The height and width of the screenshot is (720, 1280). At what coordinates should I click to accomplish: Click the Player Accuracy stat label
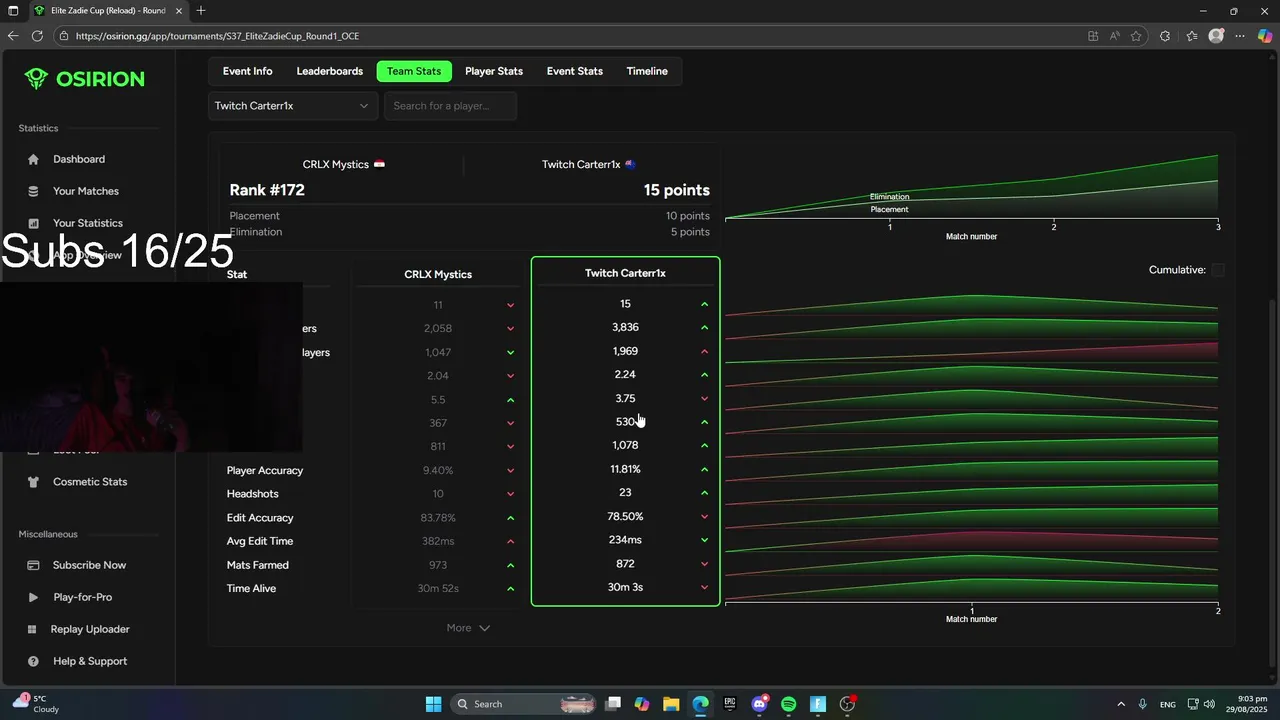click(x=265, y=470)
